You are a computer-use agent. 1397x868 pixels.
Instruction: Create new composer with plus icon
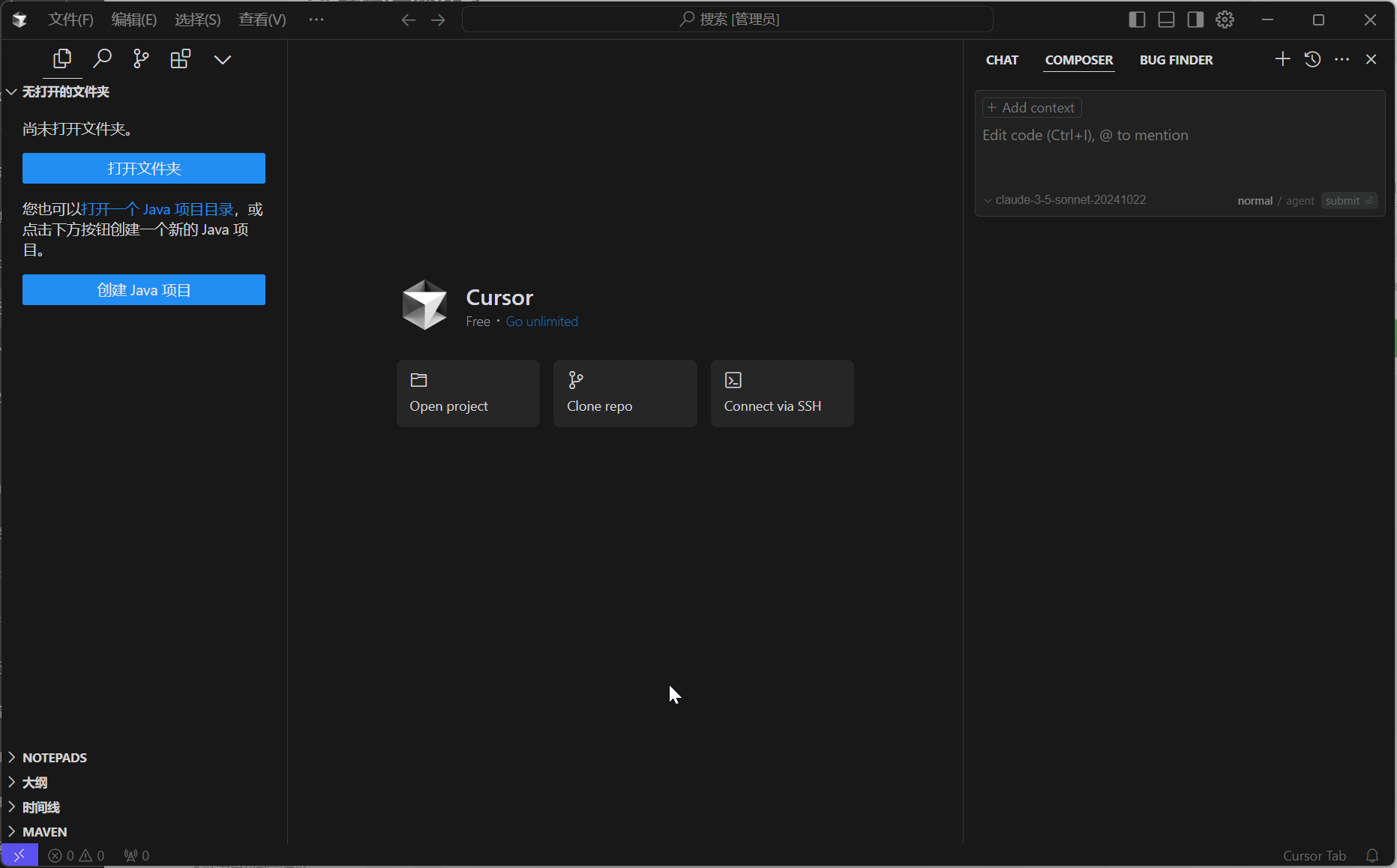click(x=1282, y=59)
